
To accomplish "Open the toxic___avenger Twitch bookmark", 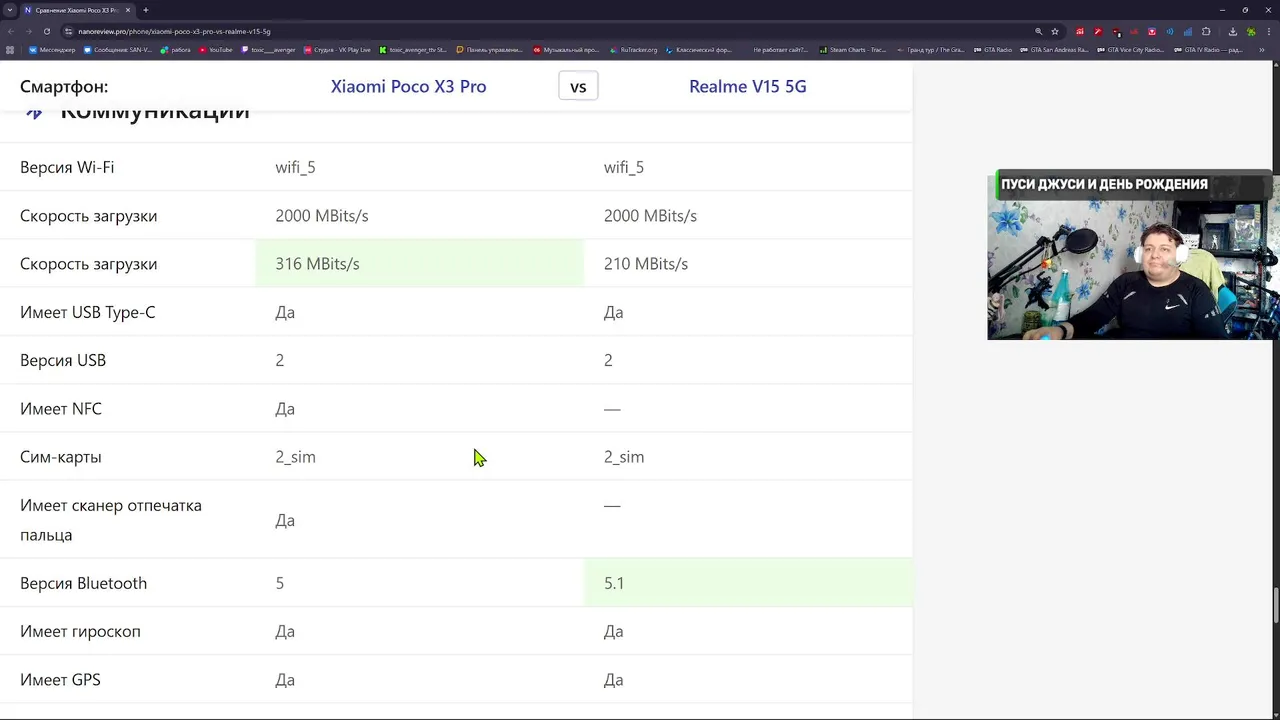I will (x=268, y=49).
